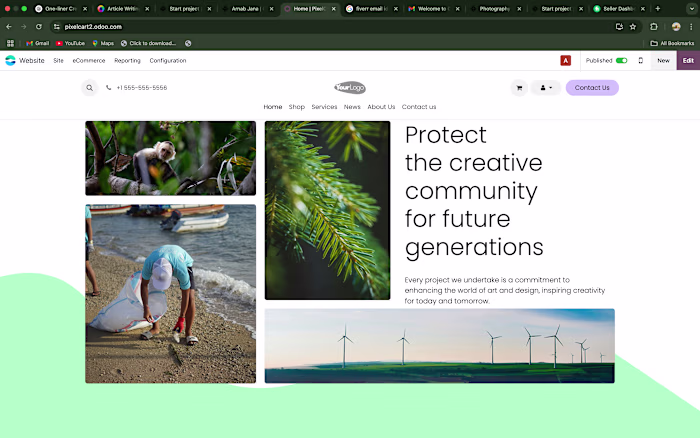The width and height of the screenshot is (700, 438).
Task: Open the 'Click to download...' bookmark
Action: point(149,43)
